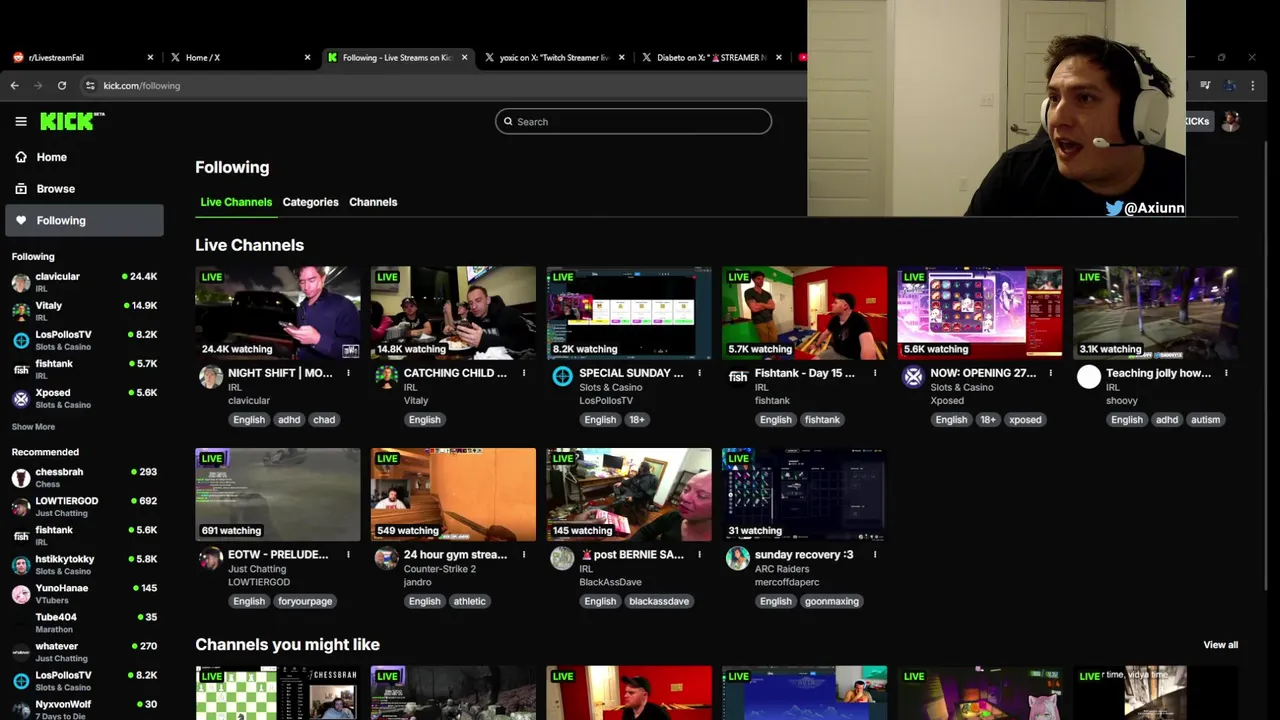Open options menu for Teaching jolly how
Viewport: 1280px width, 720px height.
(1226, 373)
